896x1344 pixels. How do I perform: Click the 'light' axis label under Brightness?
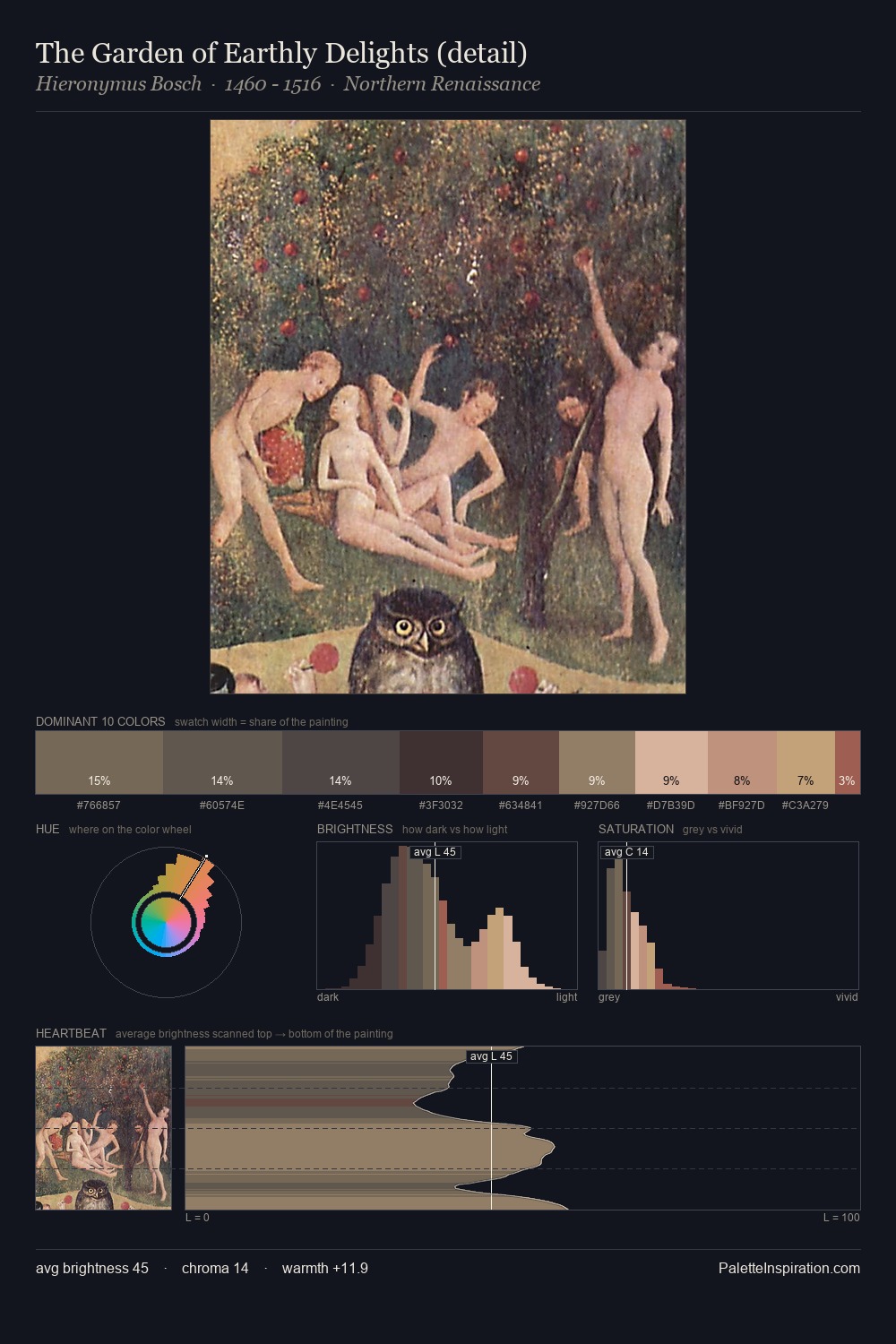[x=567, y=997]
